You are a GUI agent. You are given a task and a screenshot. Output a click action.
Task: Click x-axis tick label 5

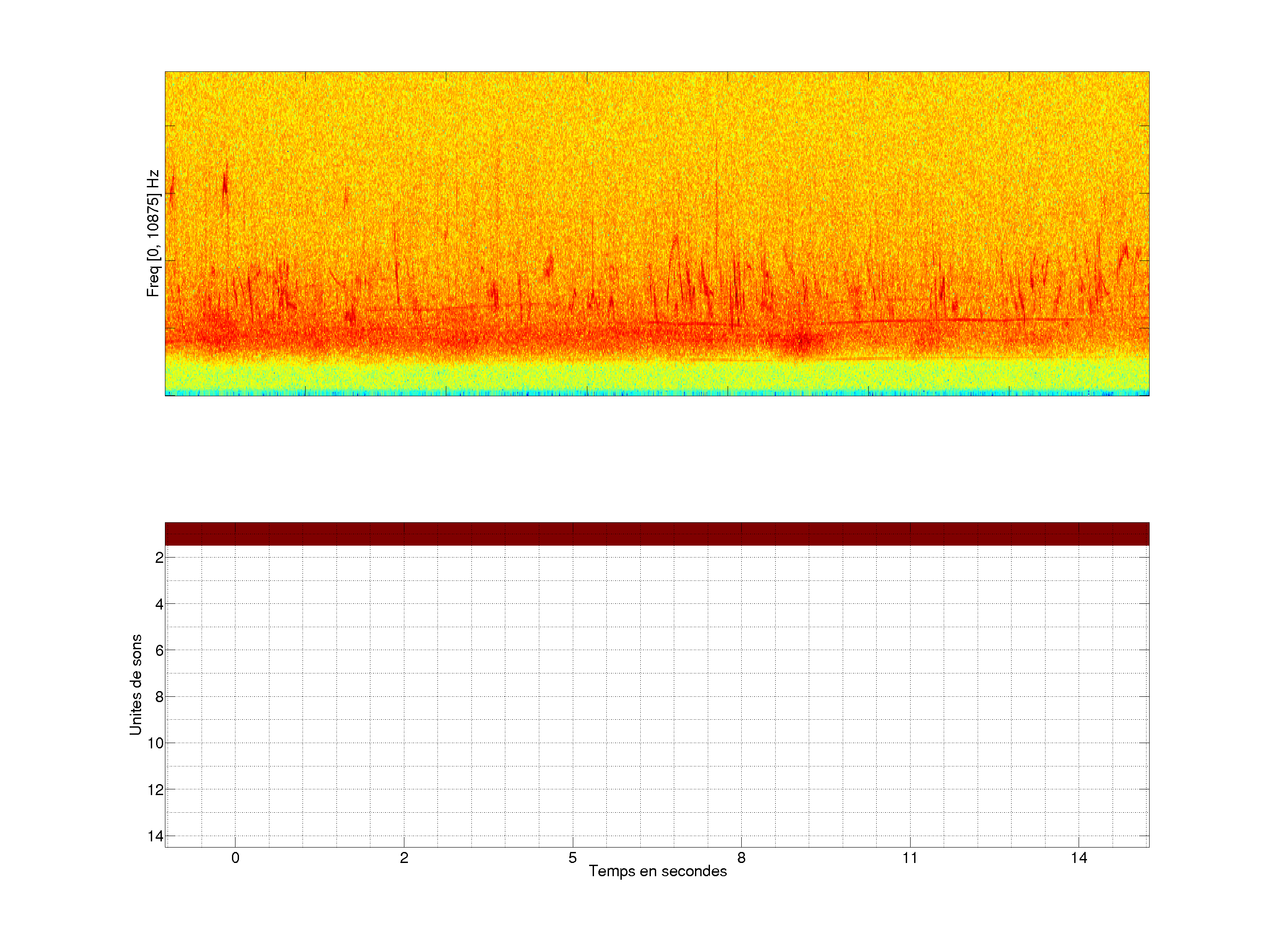pos(572,858)
